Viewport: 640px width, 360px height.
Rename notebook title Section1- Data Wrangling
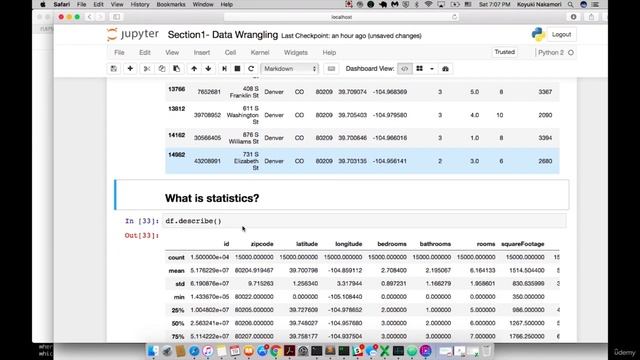click(222, 35)
